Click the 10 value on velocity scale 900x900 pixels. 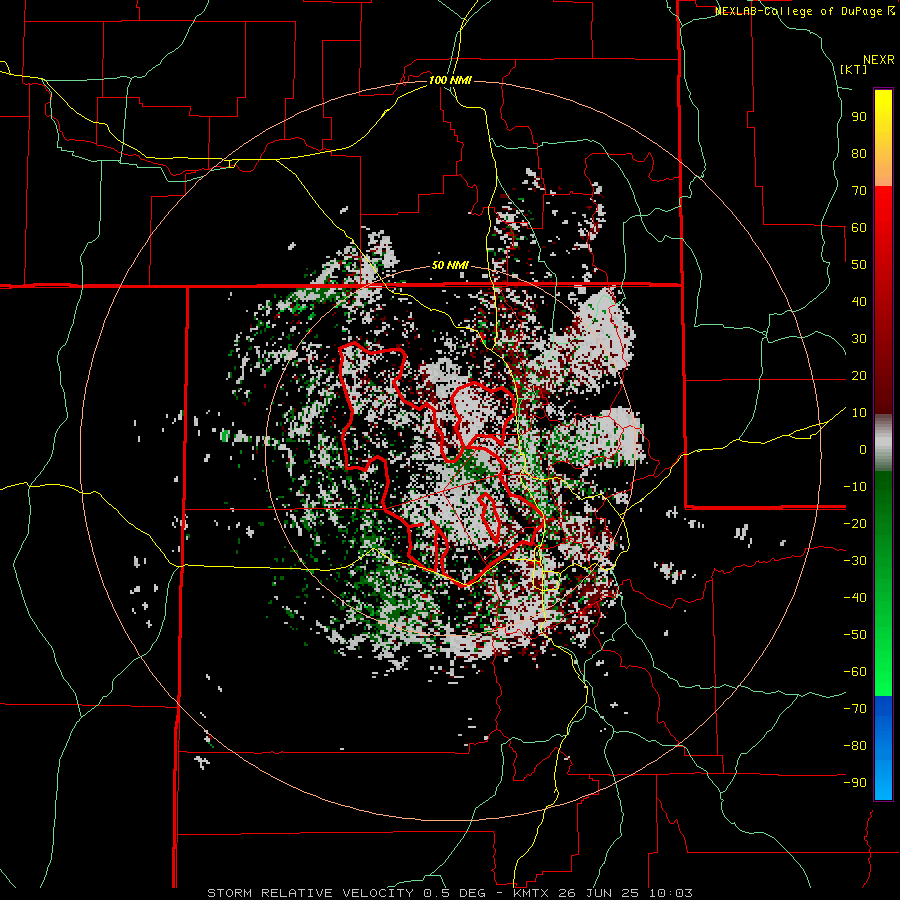point(859,413)
